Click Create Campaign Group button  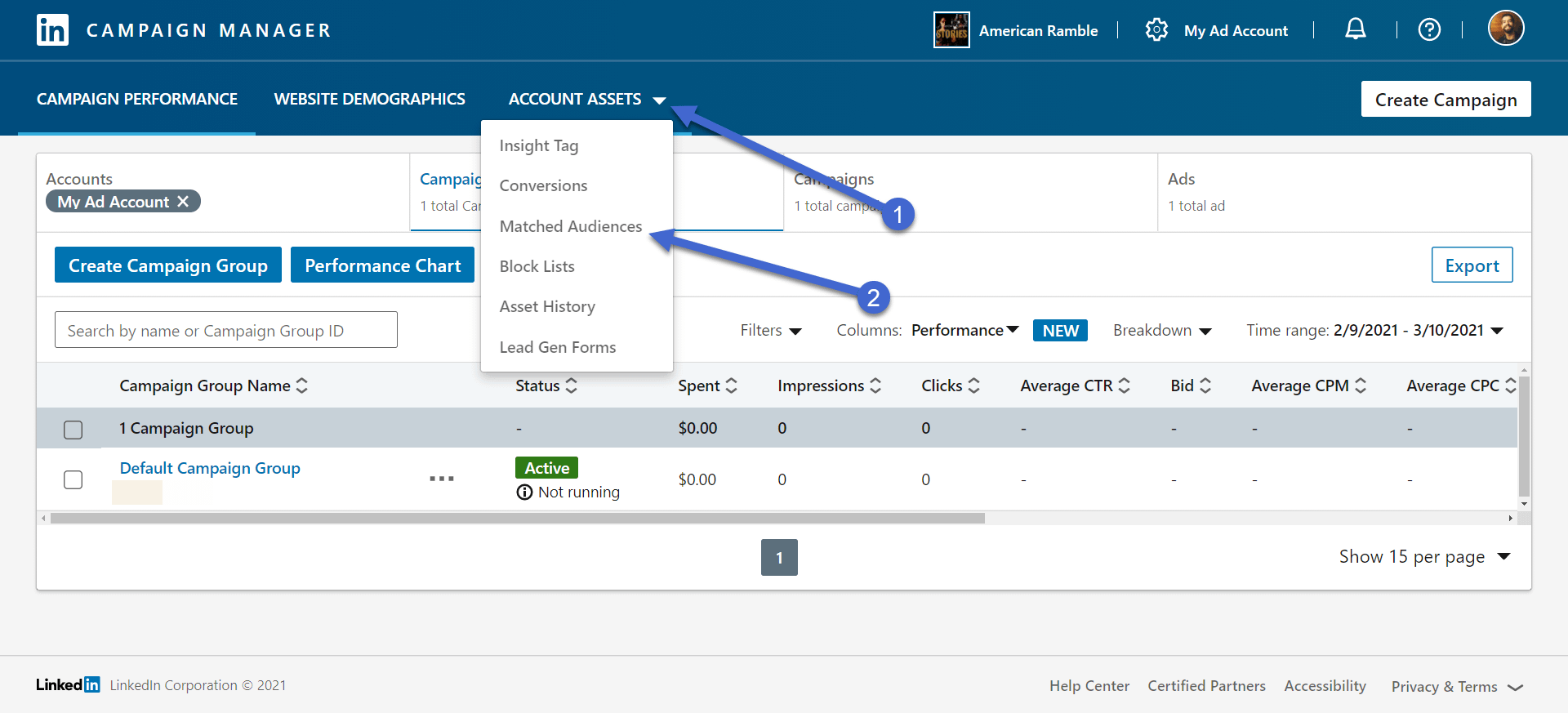point(168,265)
